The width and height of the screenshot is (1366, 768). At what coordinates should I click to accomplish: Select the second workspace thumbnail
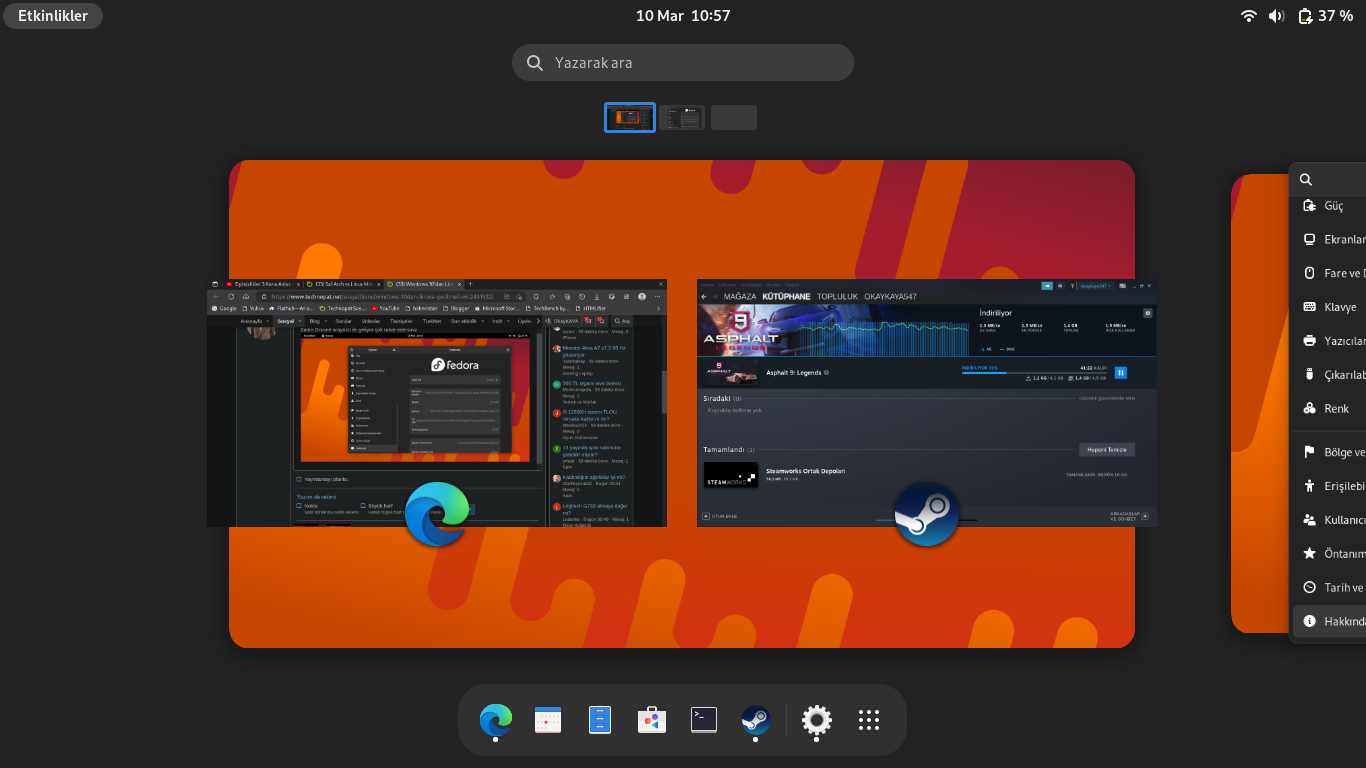pyautogui.click(x=682, y=118)
